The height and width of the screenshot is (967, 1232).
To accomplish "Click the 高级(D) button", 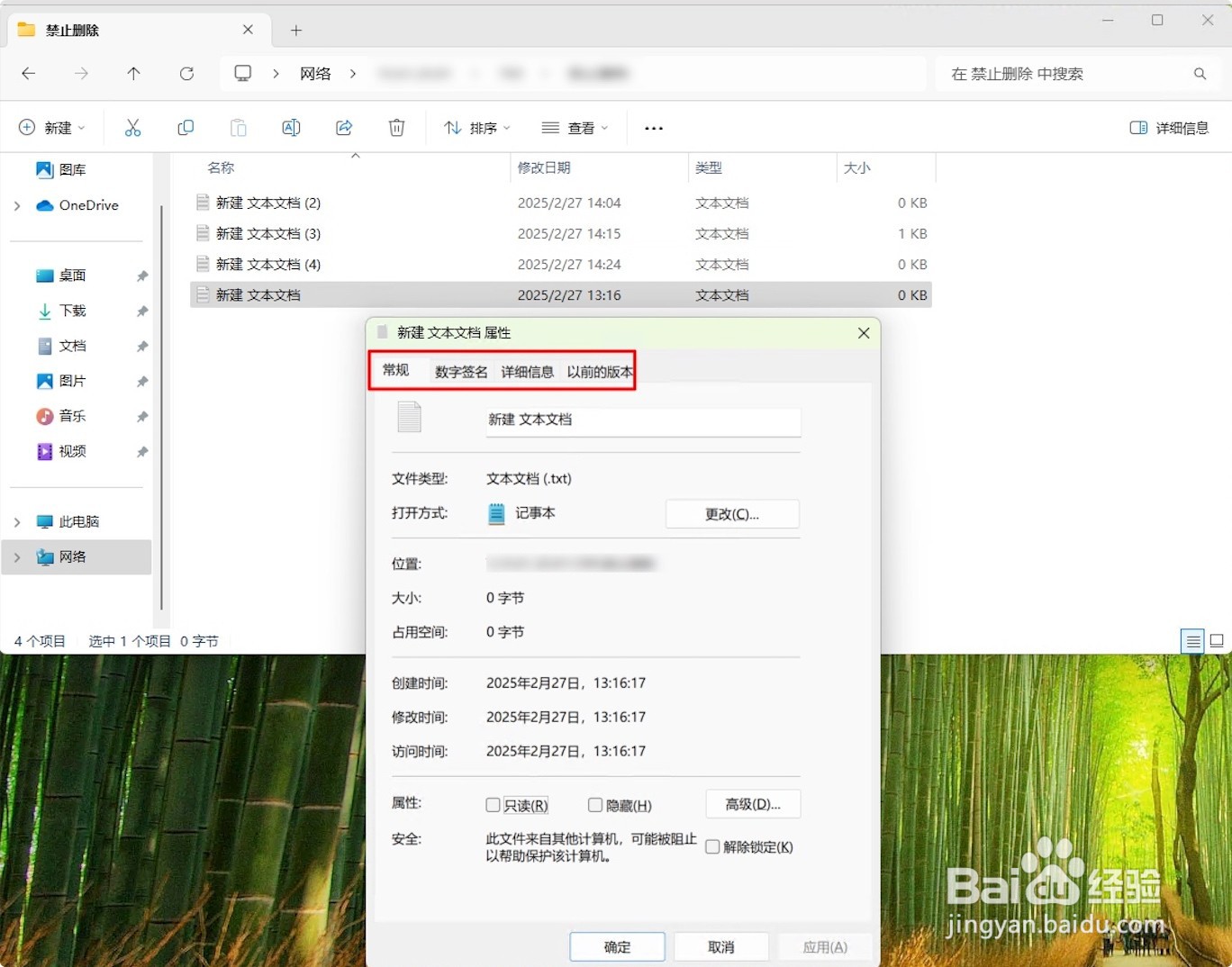I will click(753, 804).
